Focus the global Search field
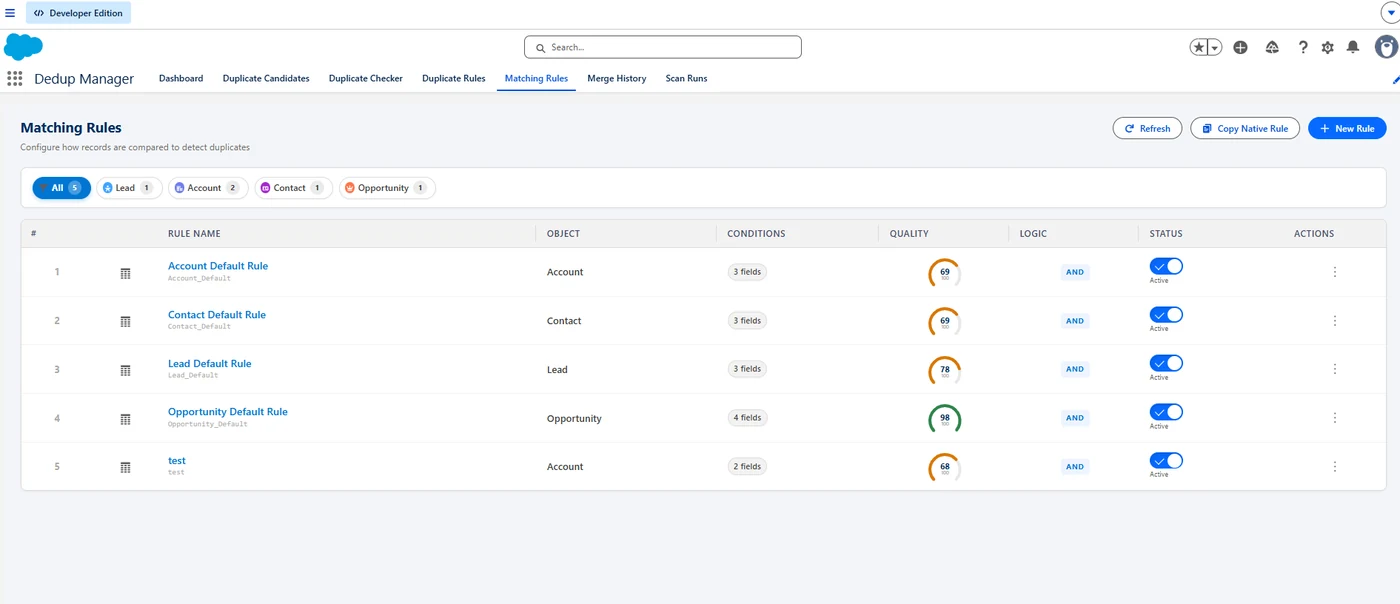Viewport: 1400px width, 604px height. 663,47
